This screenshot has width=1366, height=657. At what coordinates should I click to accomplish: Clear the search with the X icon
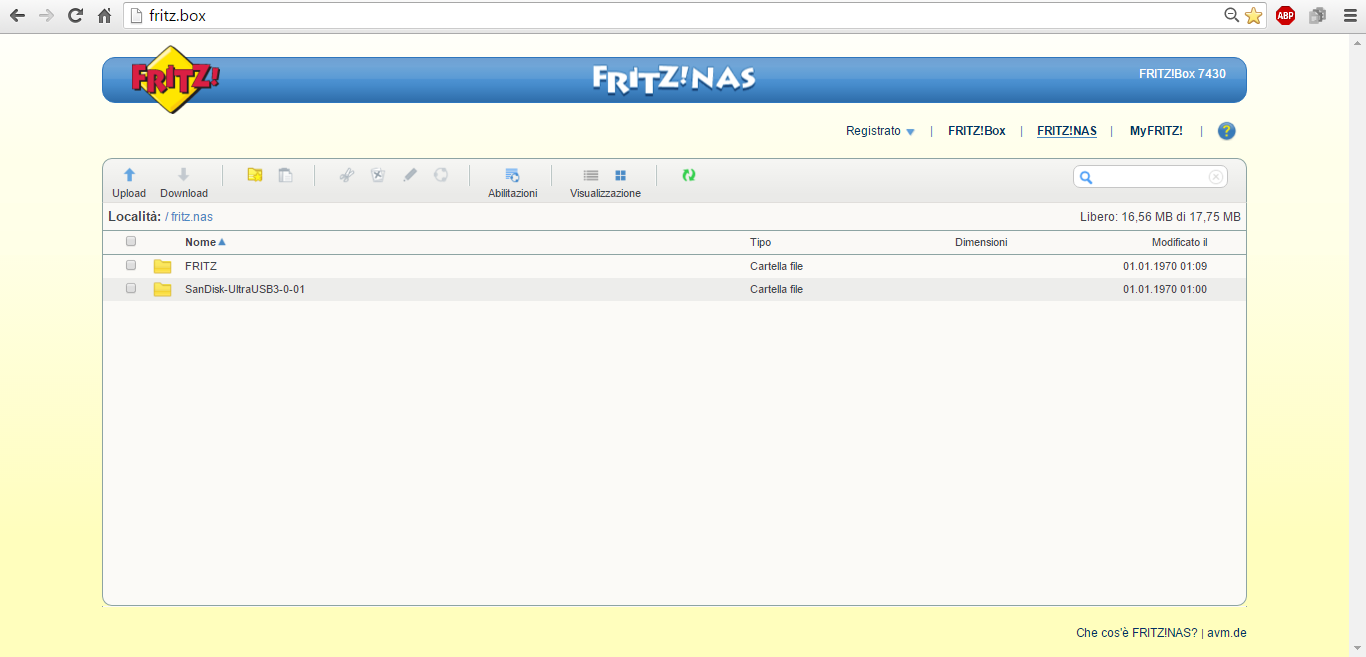tap(1215, 177)
